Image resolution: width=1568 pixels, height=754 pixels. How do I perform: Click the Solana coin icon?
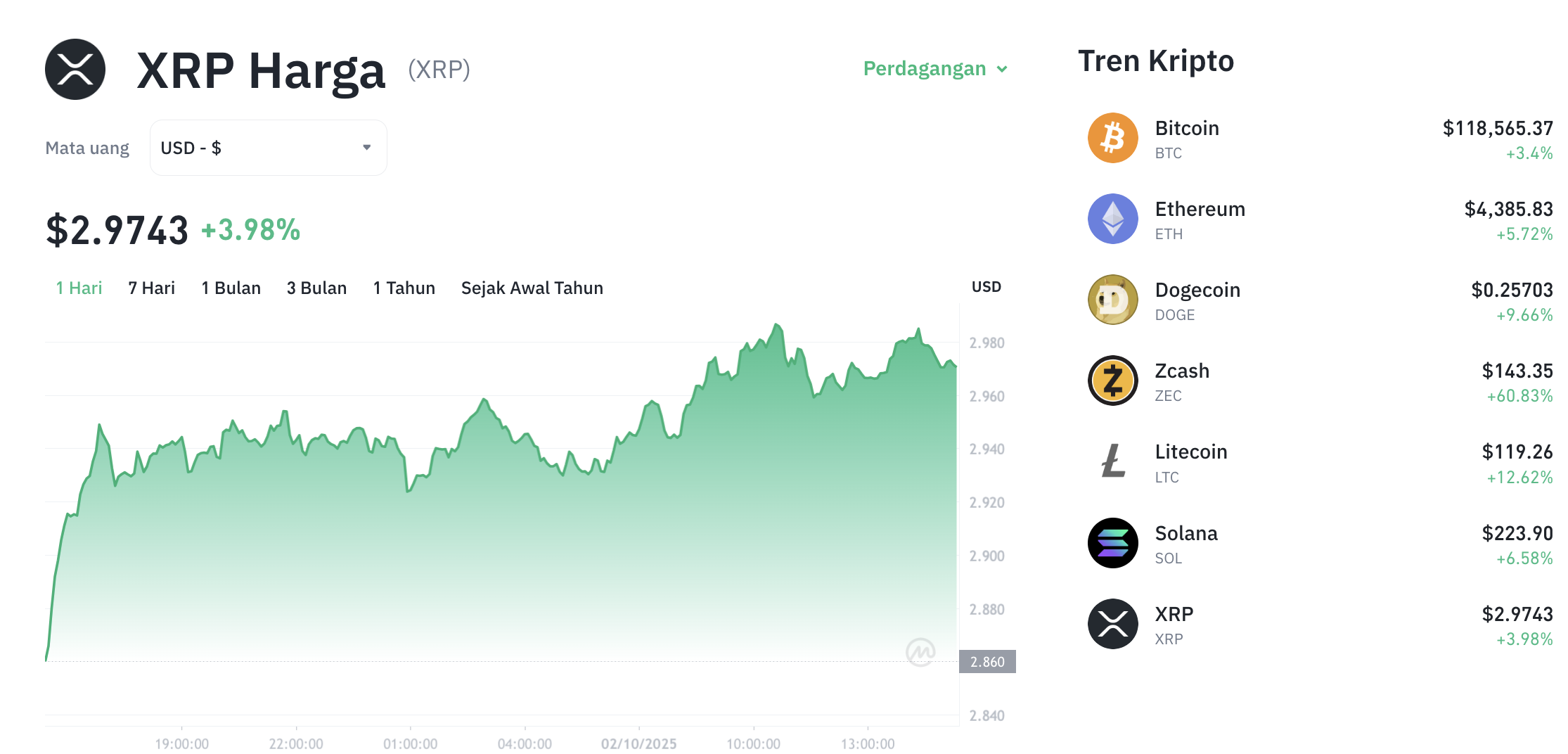pos(1112,543)
